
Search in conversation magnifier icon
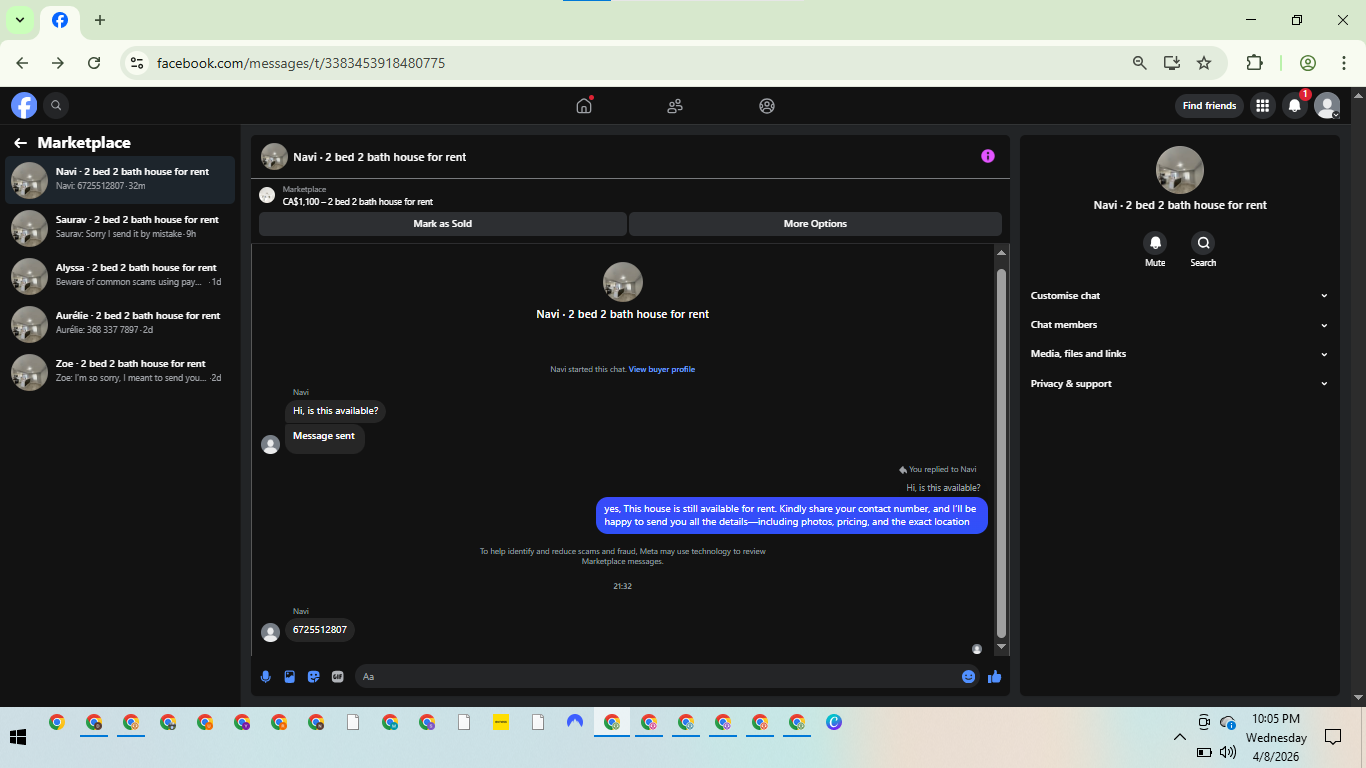[x=1203, y=242]
